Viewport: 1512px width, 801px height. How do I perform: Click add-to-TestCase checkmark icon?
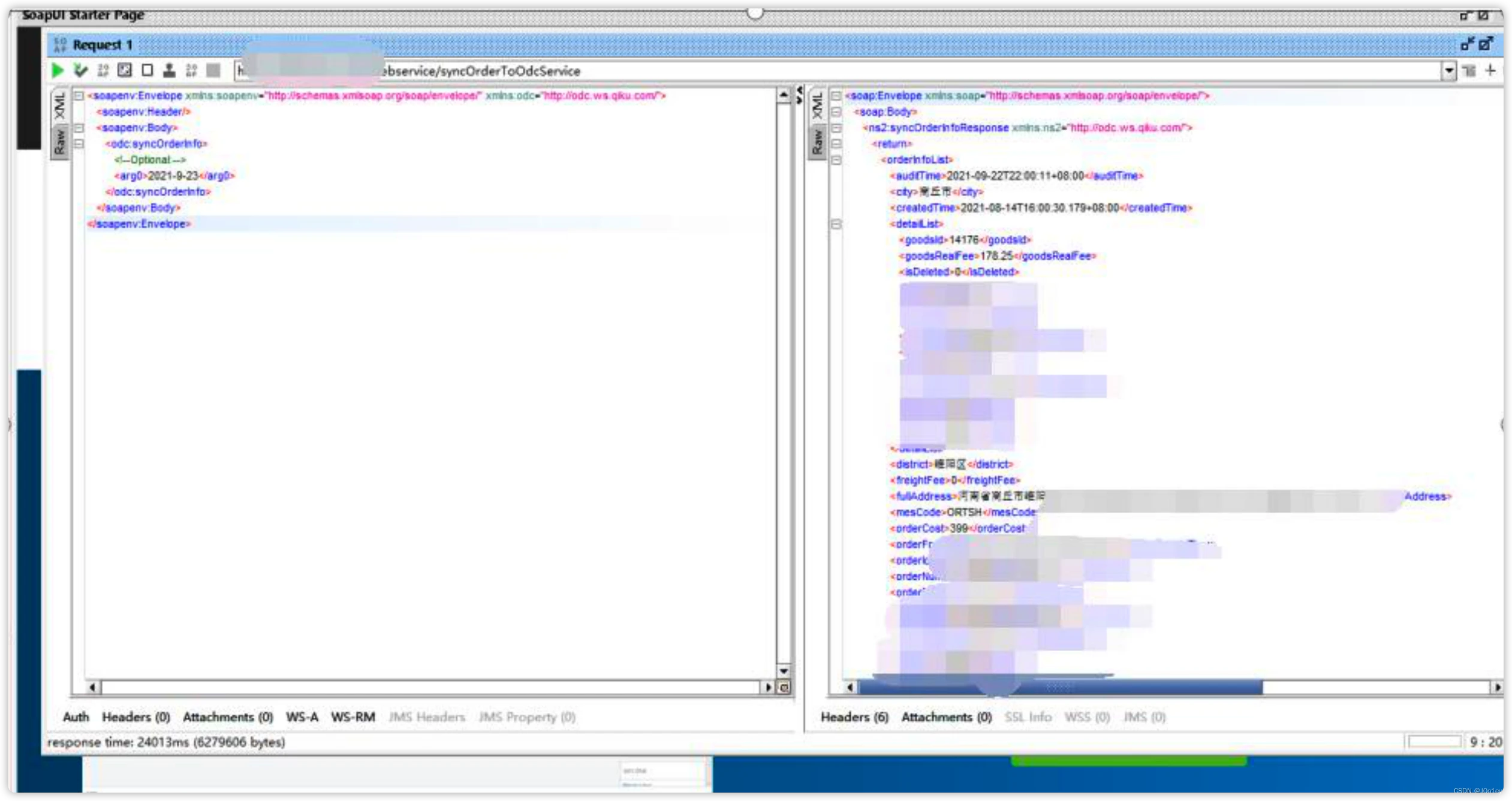pyautogui.click(x=80, y=71)
